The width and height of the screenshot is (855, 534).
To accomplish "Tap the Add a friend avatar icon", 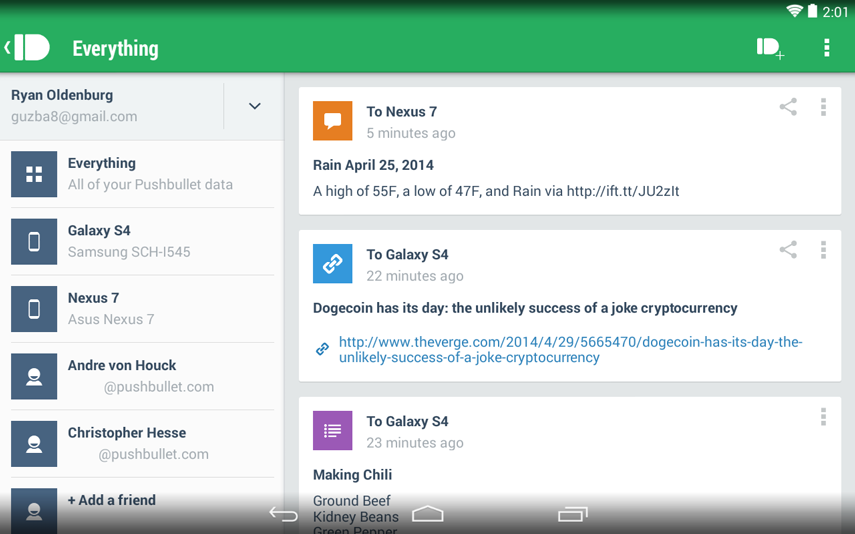I will pos(34,510).
